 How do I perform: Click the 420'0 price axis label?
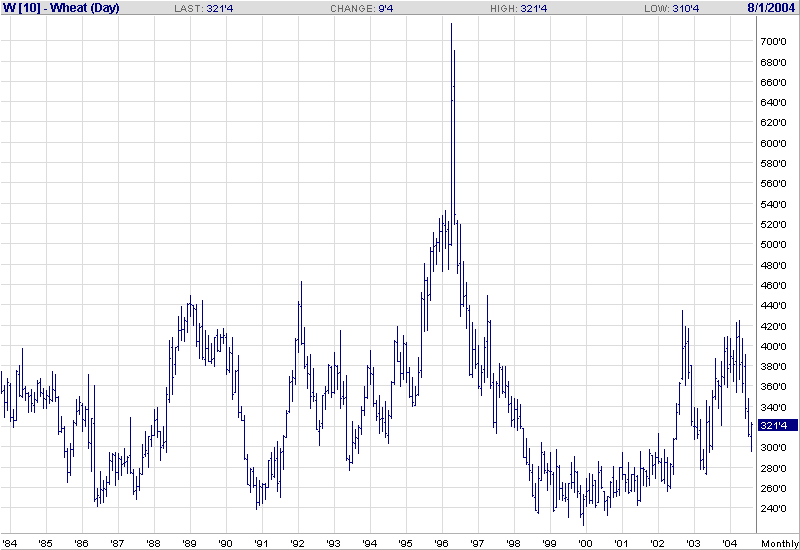[x=773, y=327]
